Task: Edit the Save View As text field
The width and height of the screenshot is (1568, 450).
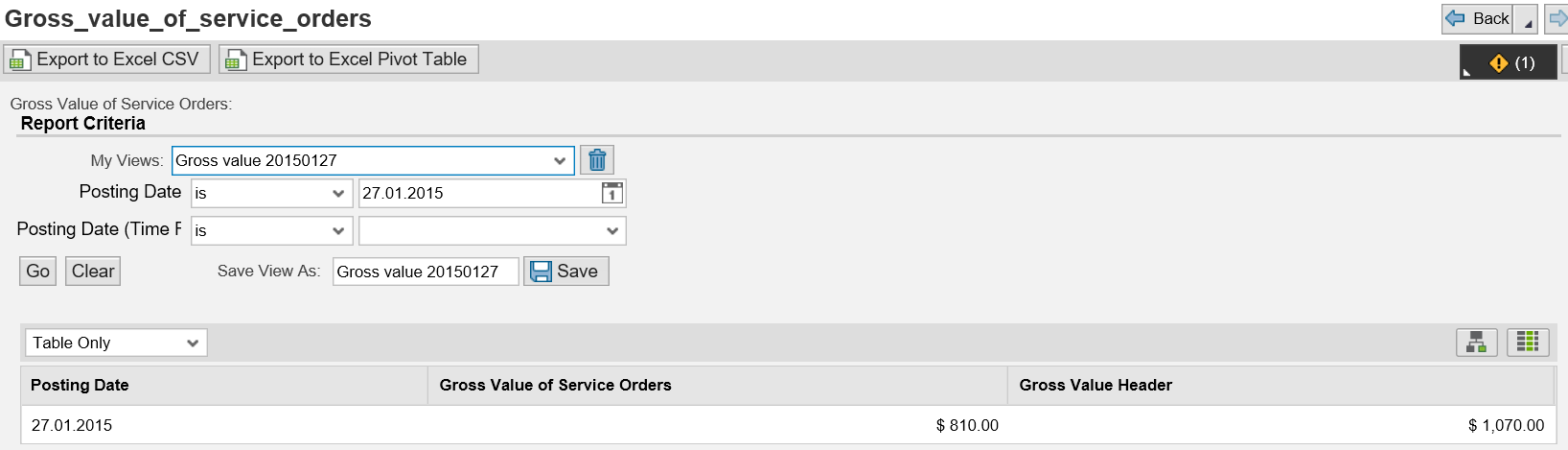Action: pos(426,272)
